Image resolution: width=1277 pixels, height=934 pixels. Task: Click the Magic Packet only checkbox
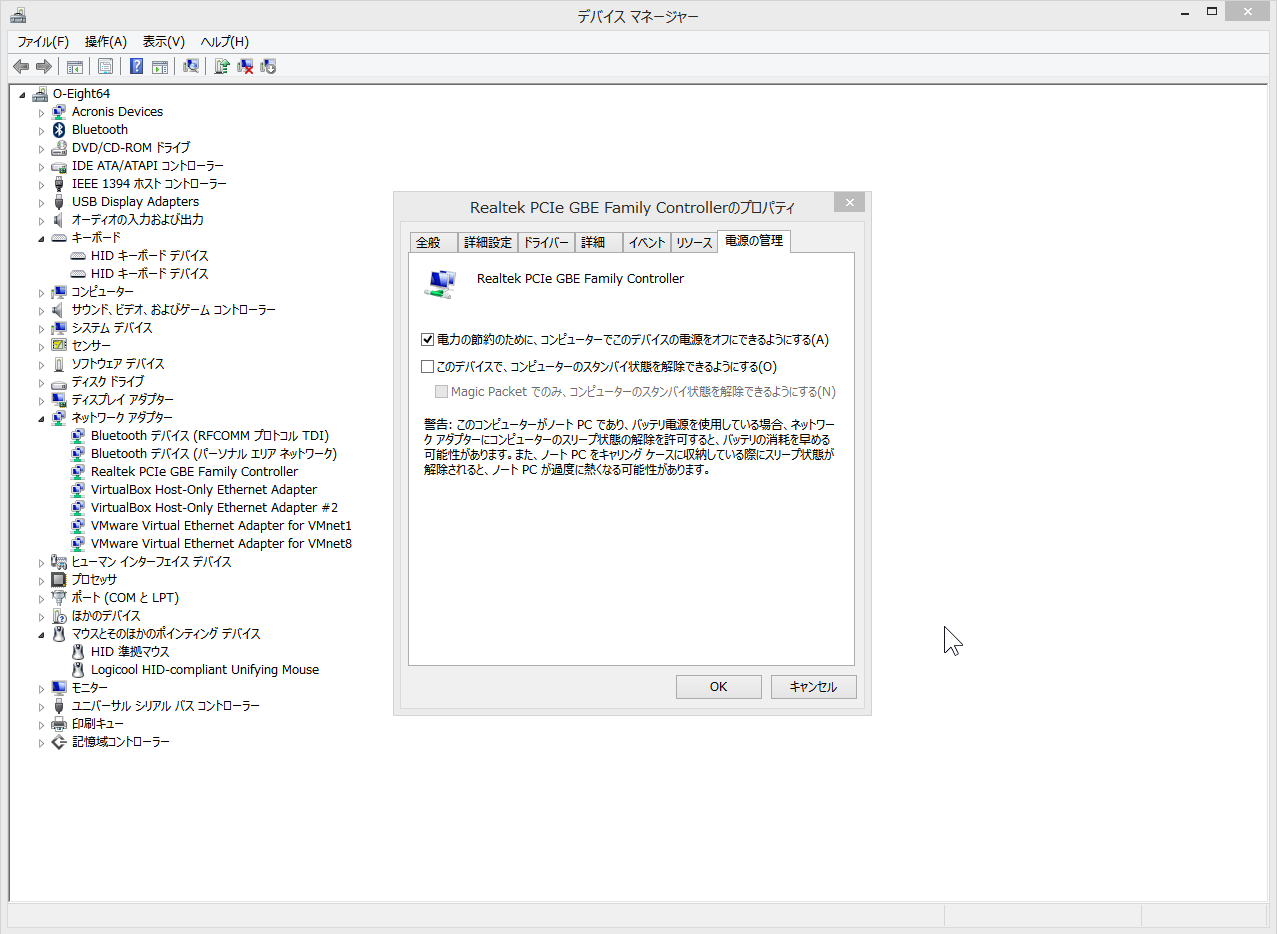[441, 392]
